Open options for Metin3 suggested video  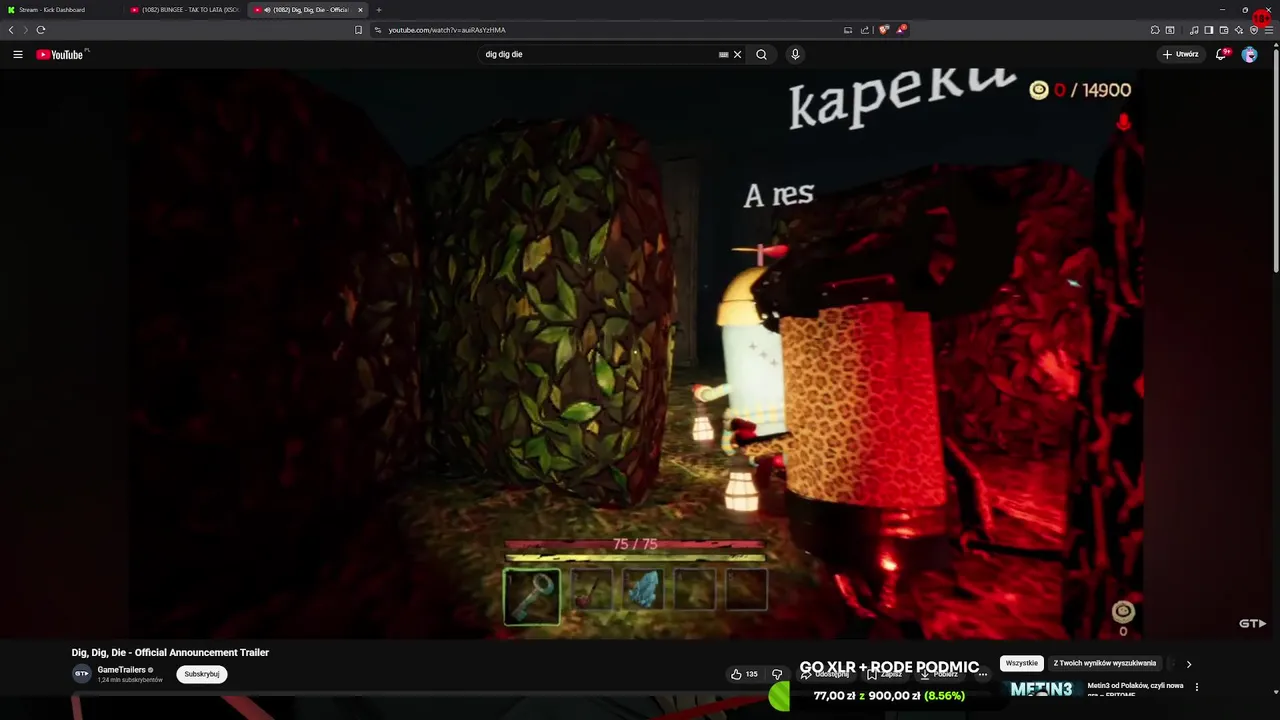point(1197,687)
